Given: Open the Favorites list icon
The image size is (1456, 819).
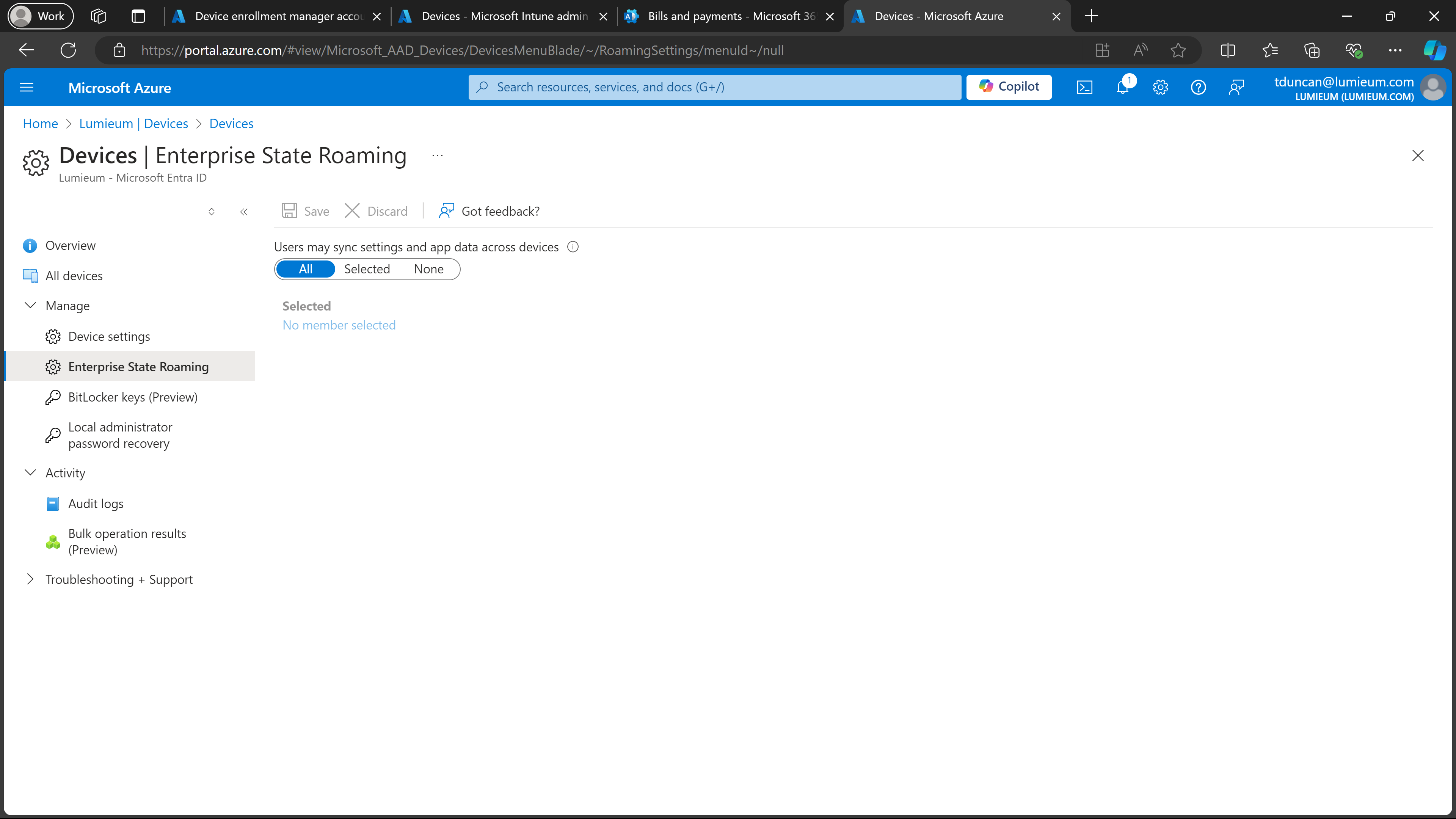Looking at the screenshot, I should [1269, 50].
